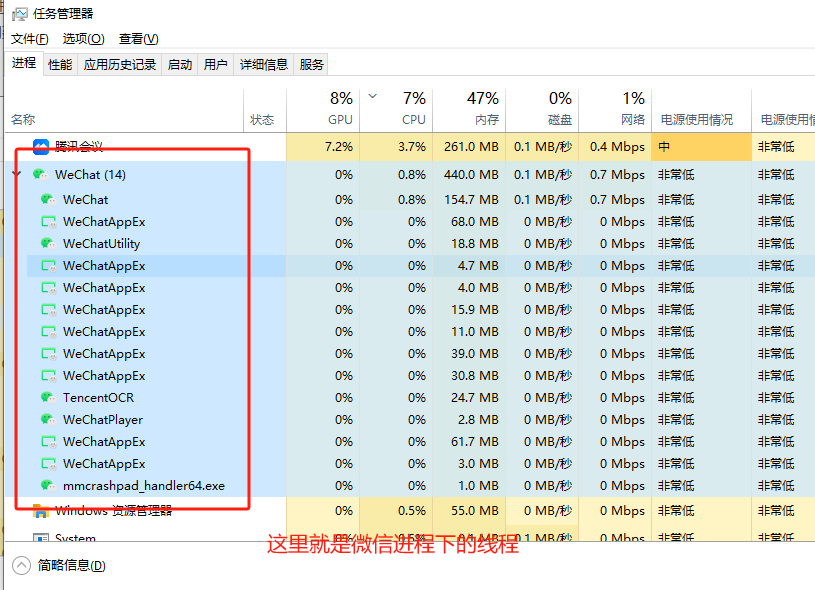Select the 腾讯会议 process row
The image size is (815, 590).
(410, 147)
